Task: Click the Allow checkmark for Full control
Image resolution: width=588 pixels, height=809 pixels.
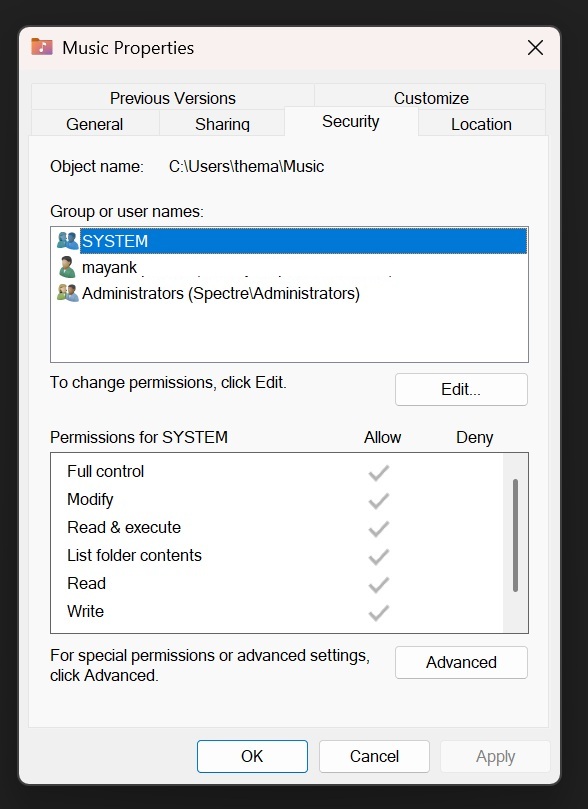Action: [x=378, y=470]
